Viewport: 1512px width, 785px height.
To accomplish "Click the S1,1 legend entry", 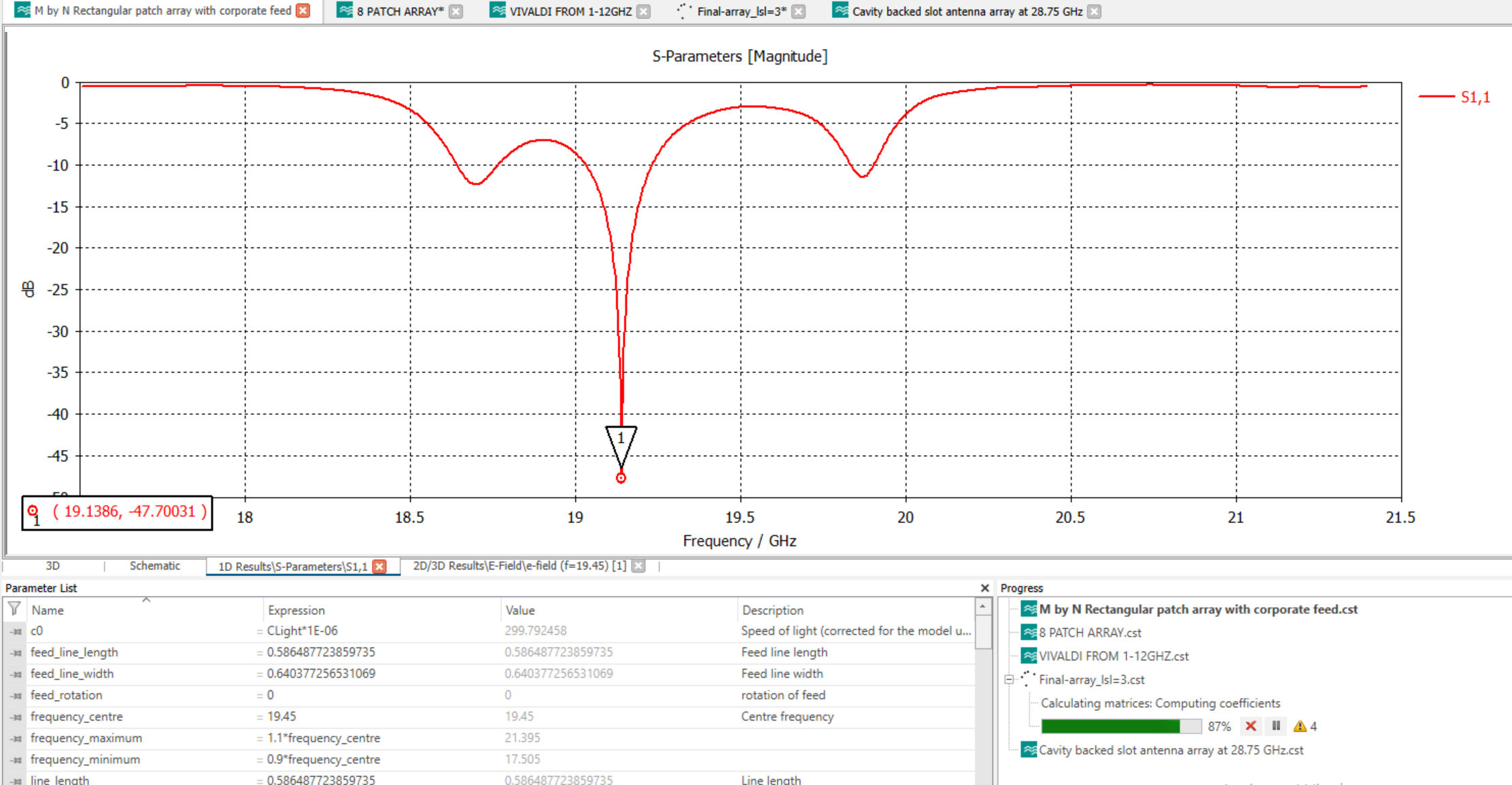I will pos(1475,97).
